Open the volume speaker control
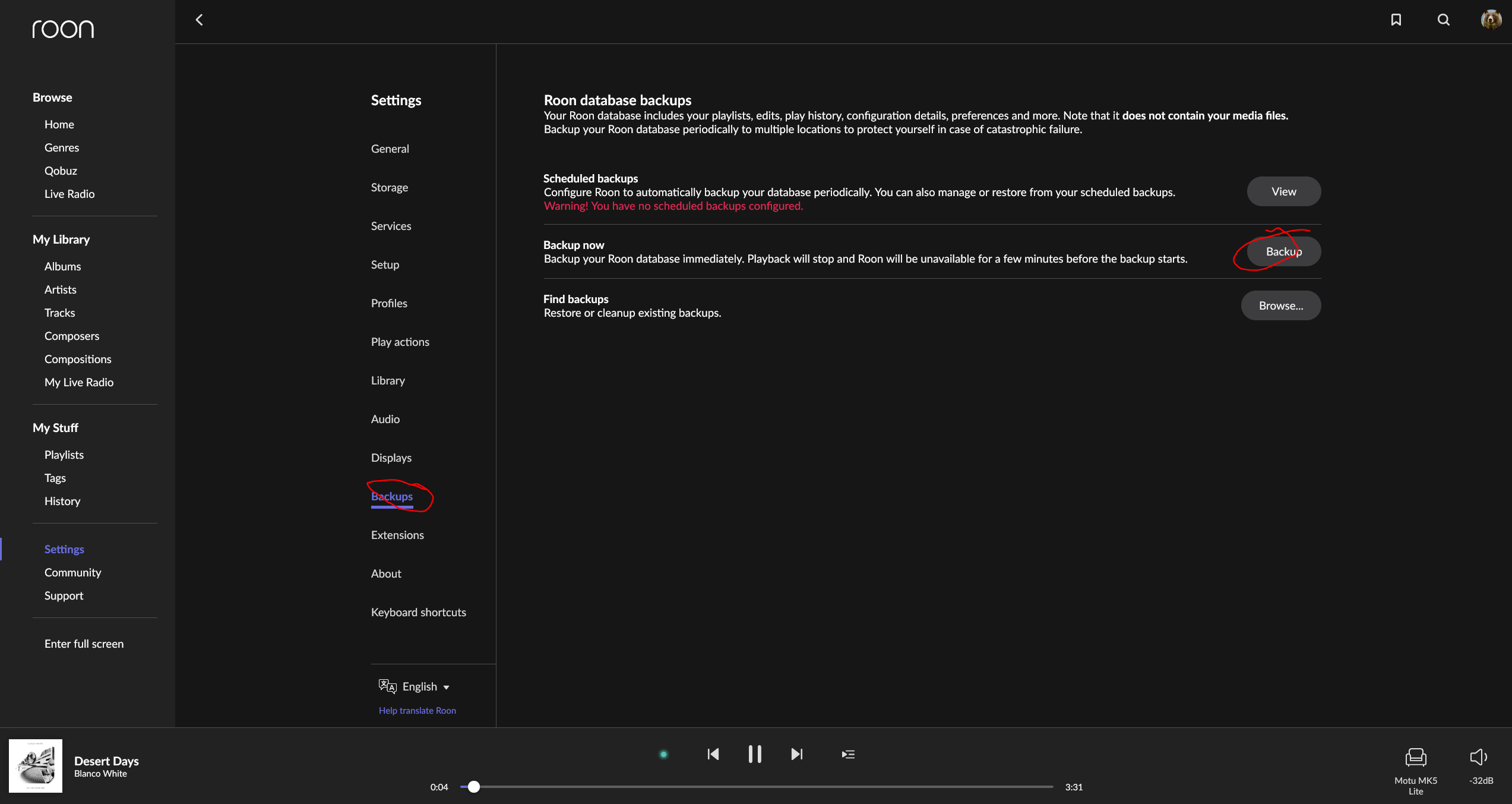Screen dimensions: 1512x804 coord(1479,757)
